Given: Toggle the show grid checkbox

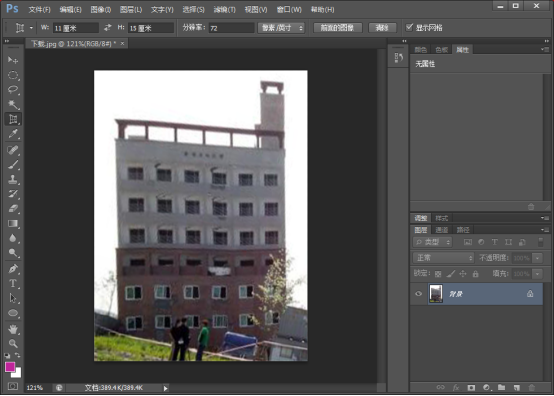Looking at the screenshot, I should tap(409, 27).
